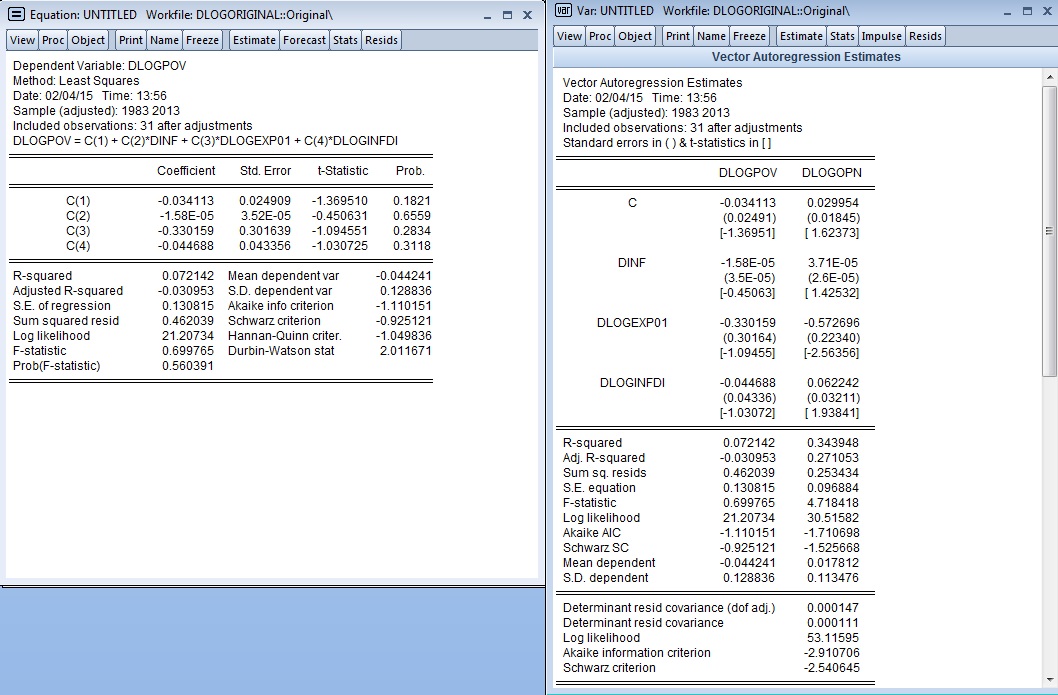The height and width of the screenshot is (695, 1058).
Task: Open Proc menu in Equation window
Action: pos(53,40)
